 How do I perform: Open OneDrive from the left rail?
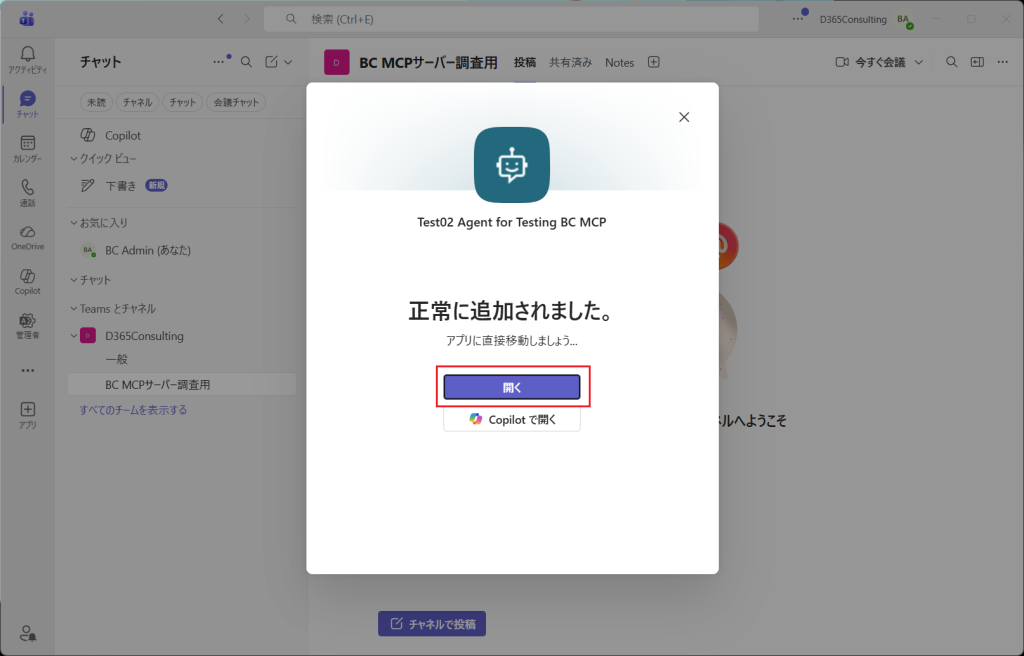click(x=27, y=236)
